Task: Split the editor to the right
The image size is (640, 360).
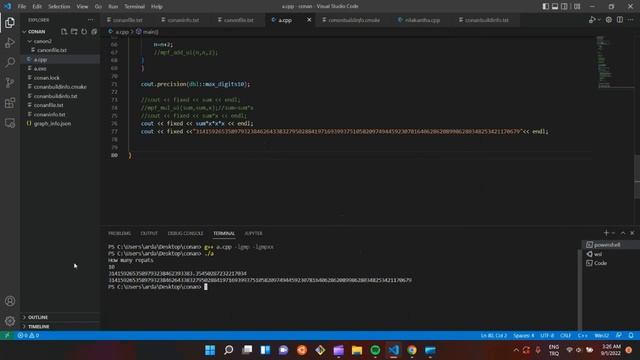Action: [620, 20]
